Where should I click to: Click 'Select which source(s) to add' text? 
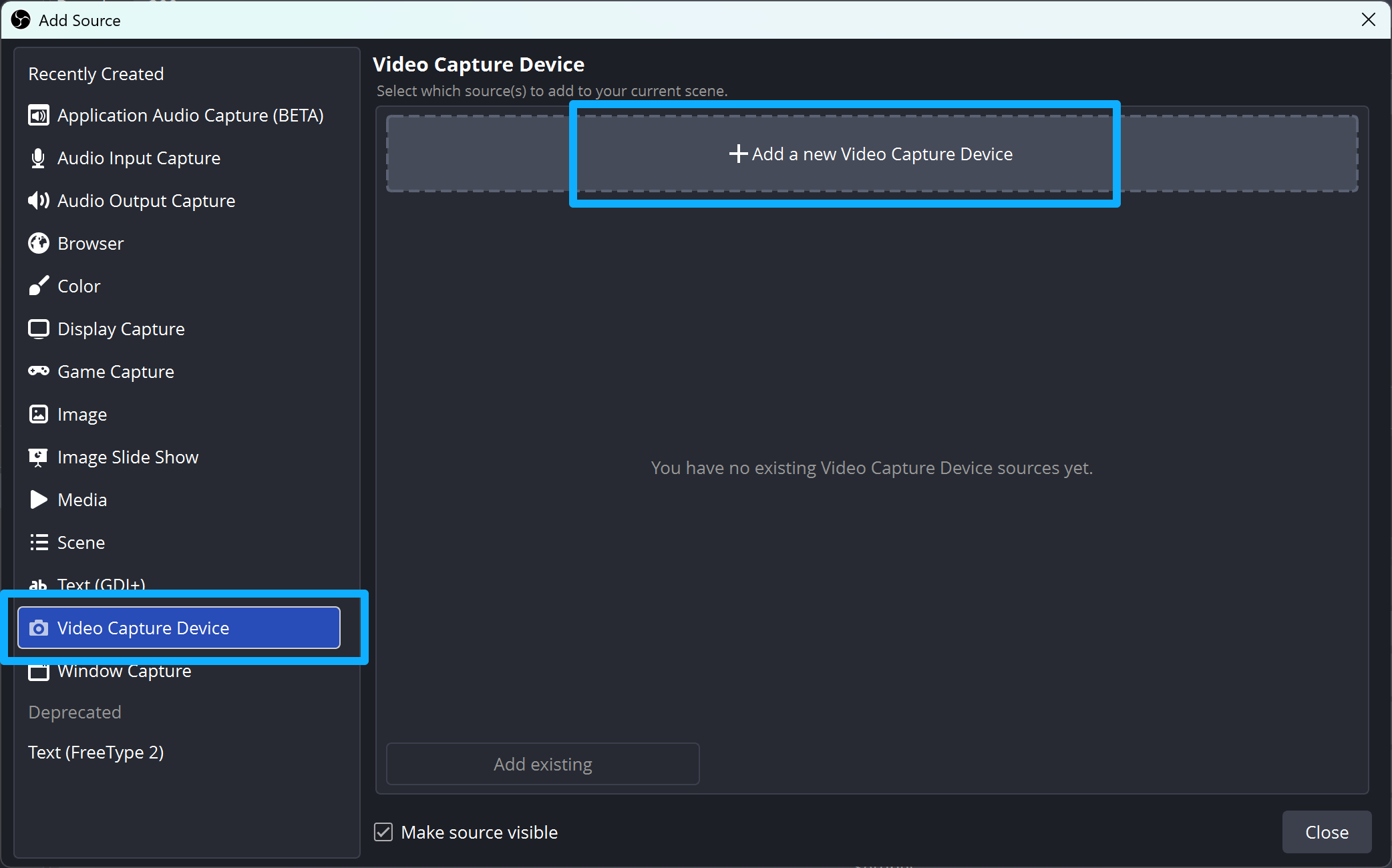pos(552,91)
